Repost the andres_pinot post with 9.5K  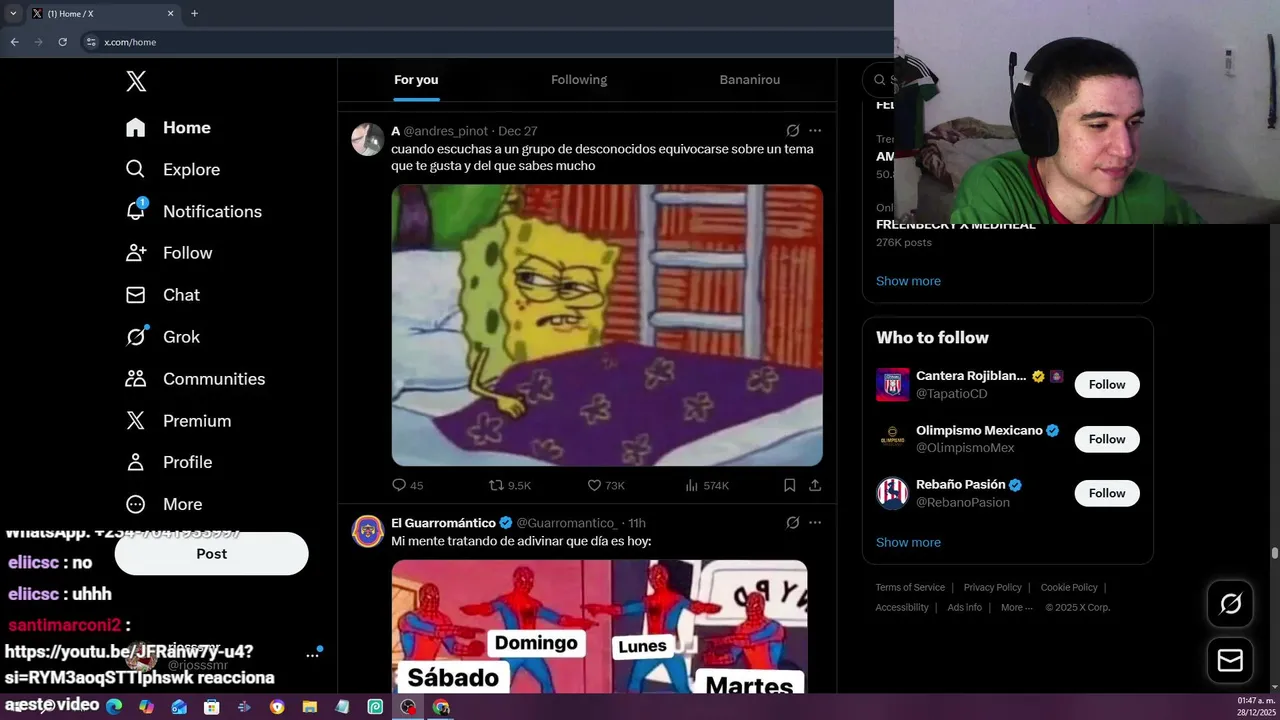(509, 485)
